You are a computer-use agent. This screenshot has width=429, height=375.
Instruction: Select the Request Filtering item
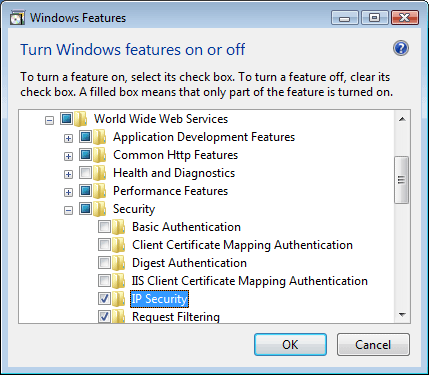tap(176, 317)
